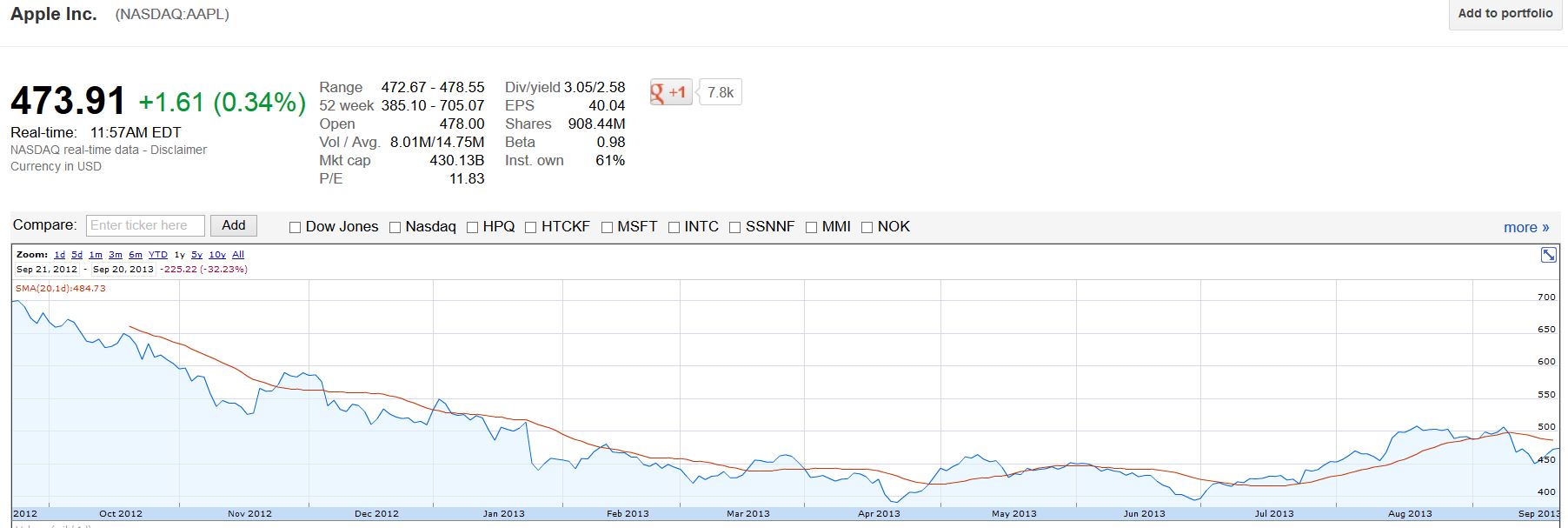Switch chart zoom to 1m
The image size is (1568, 528).
(x=96, y=255)
